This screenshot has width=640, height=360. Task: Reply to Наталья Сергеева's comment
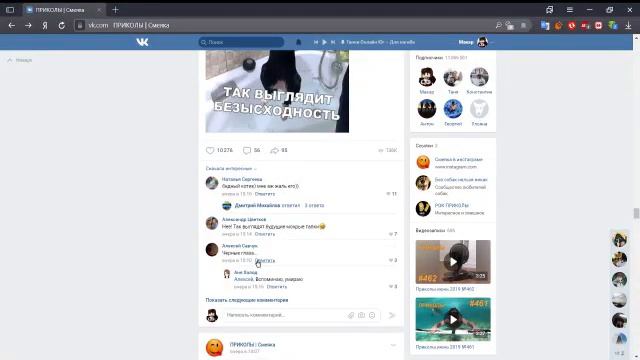tap(264, 194)
